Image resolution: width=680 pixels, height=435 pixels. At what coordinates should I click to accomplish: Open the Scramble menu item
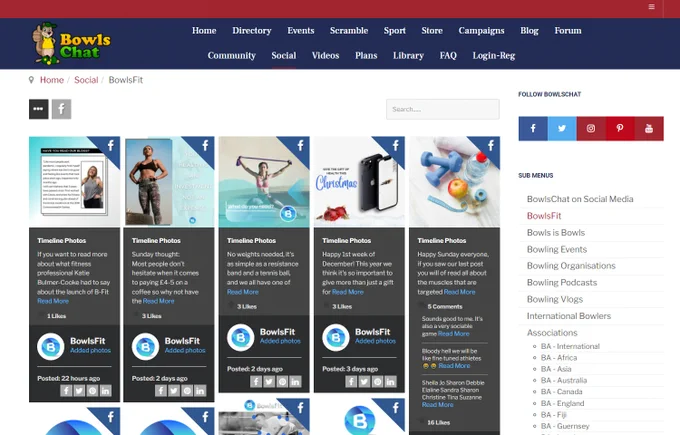click(x=349, y=31)
